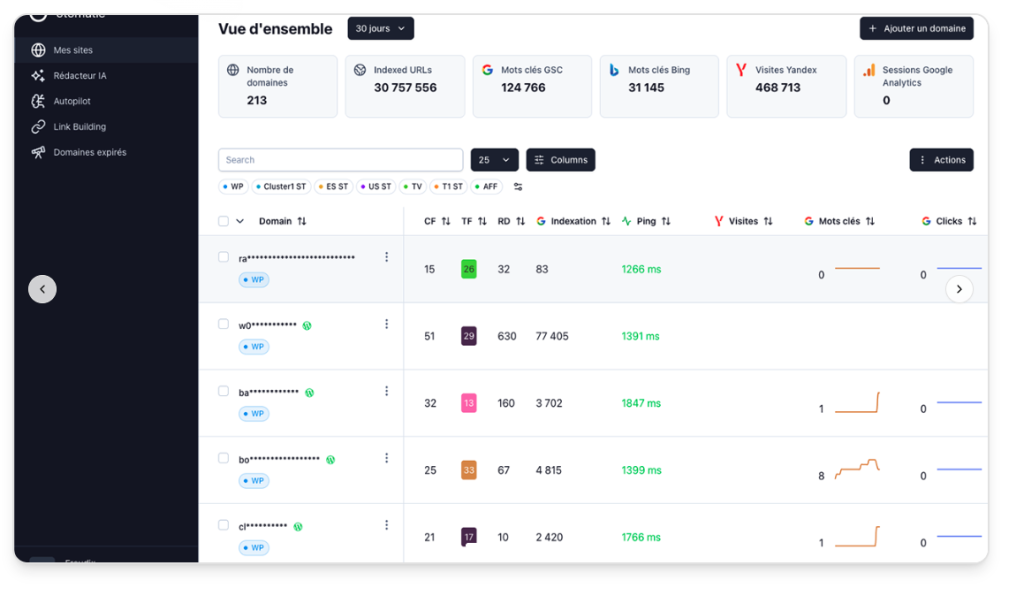This screenshot has height=611, width=1024.
Task: Click Ajouter un domaine button
Action: (x=916, y=29)
